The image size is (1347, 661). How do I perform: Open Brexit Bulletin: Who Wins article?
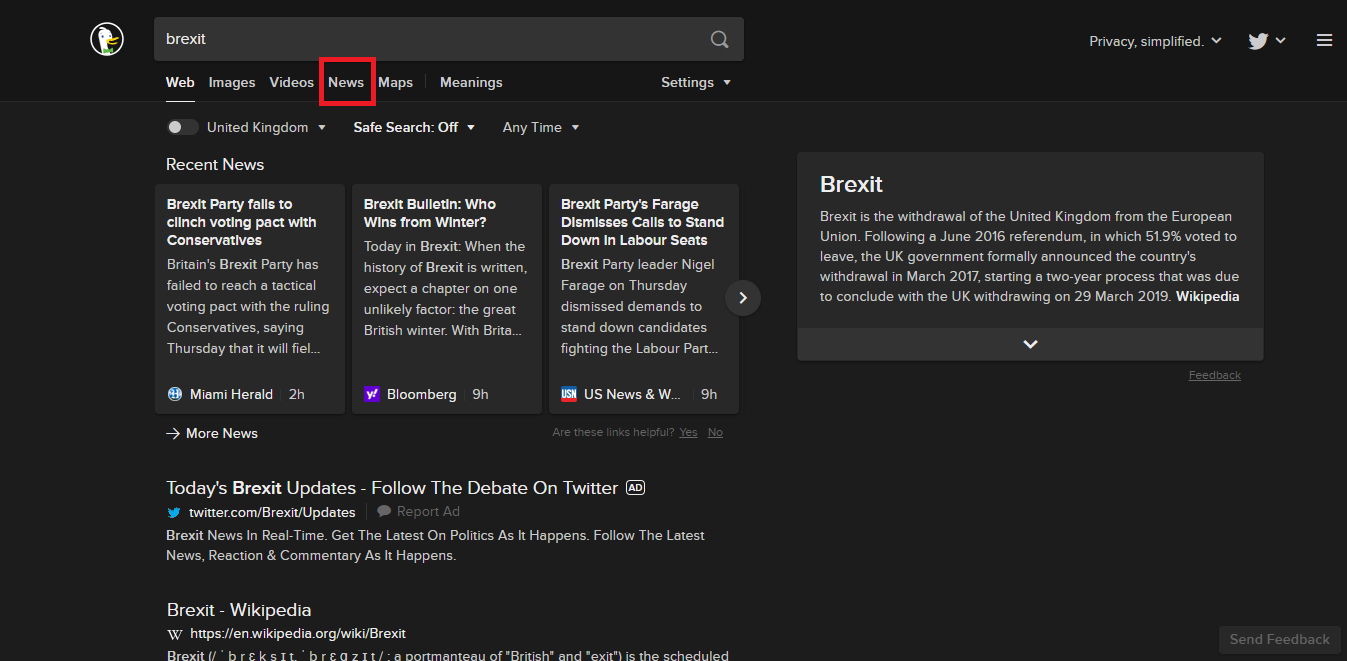coord(430,213)
